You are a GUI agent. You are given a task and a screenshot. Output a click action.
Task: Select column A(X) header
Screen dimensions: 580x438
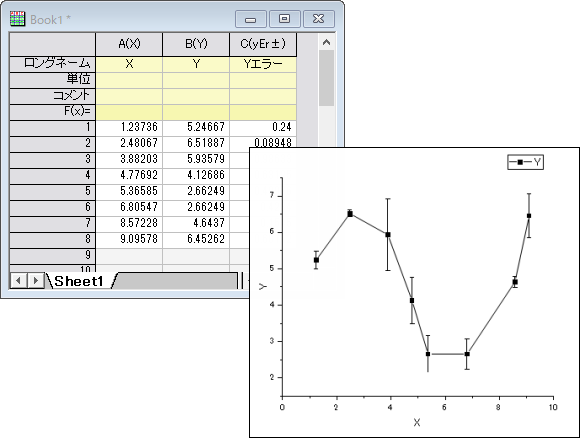pyautogui.click(x=129, y=44)
